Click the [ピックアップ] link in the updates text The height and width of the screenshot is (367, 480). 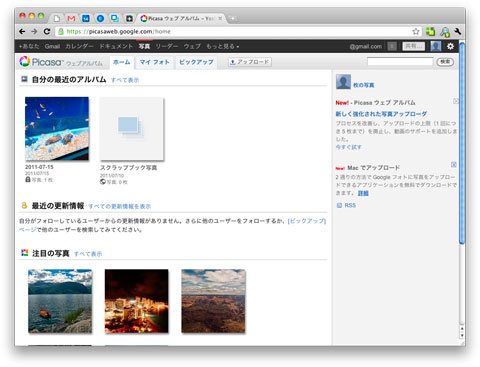[307, 221]
